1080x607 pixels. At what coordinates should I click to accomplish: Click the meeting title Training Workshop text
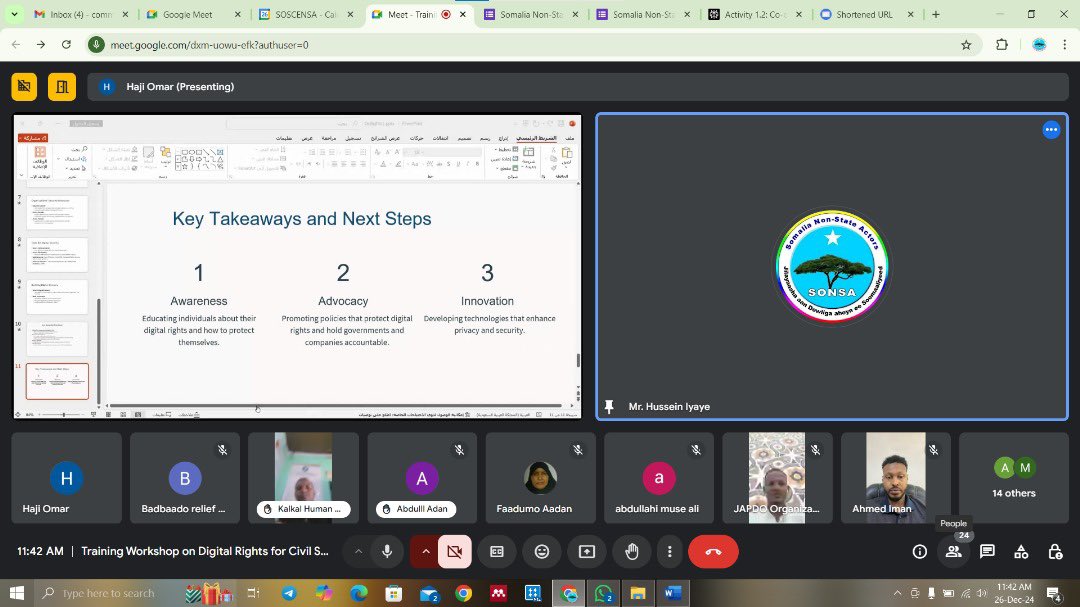pyautogui.click(x=205, y=551)
